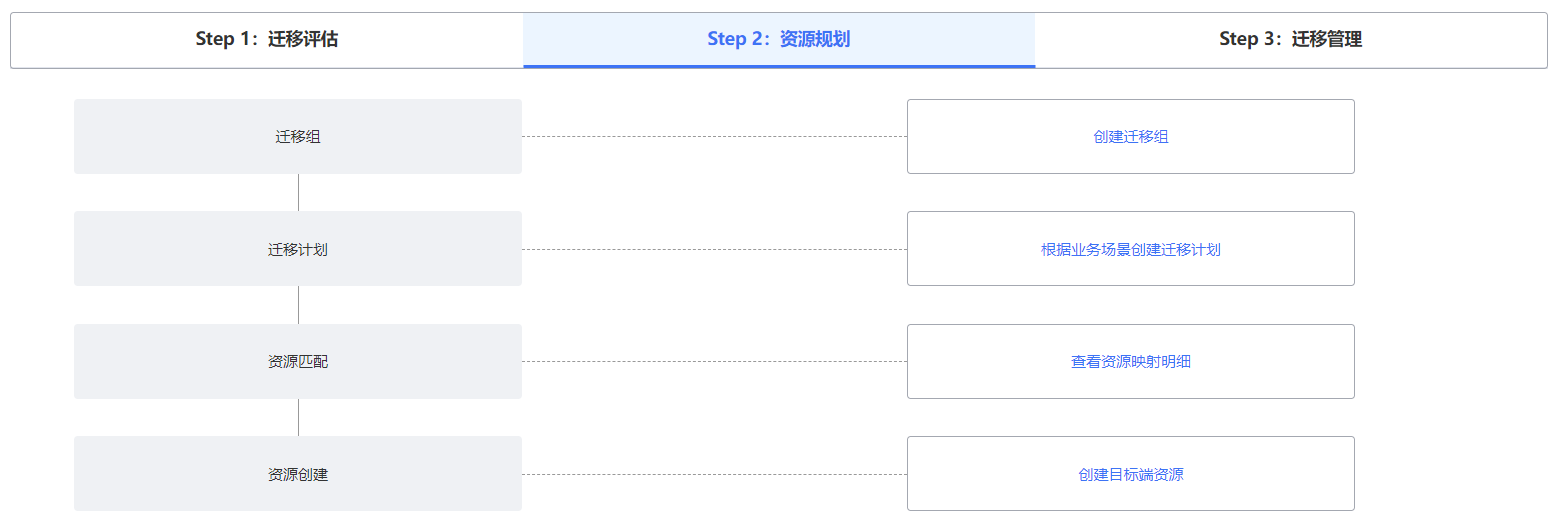Select the 迁移计划 stage block
The width and height of the screenshot is (1565, 529).
(x=298, y=249)
